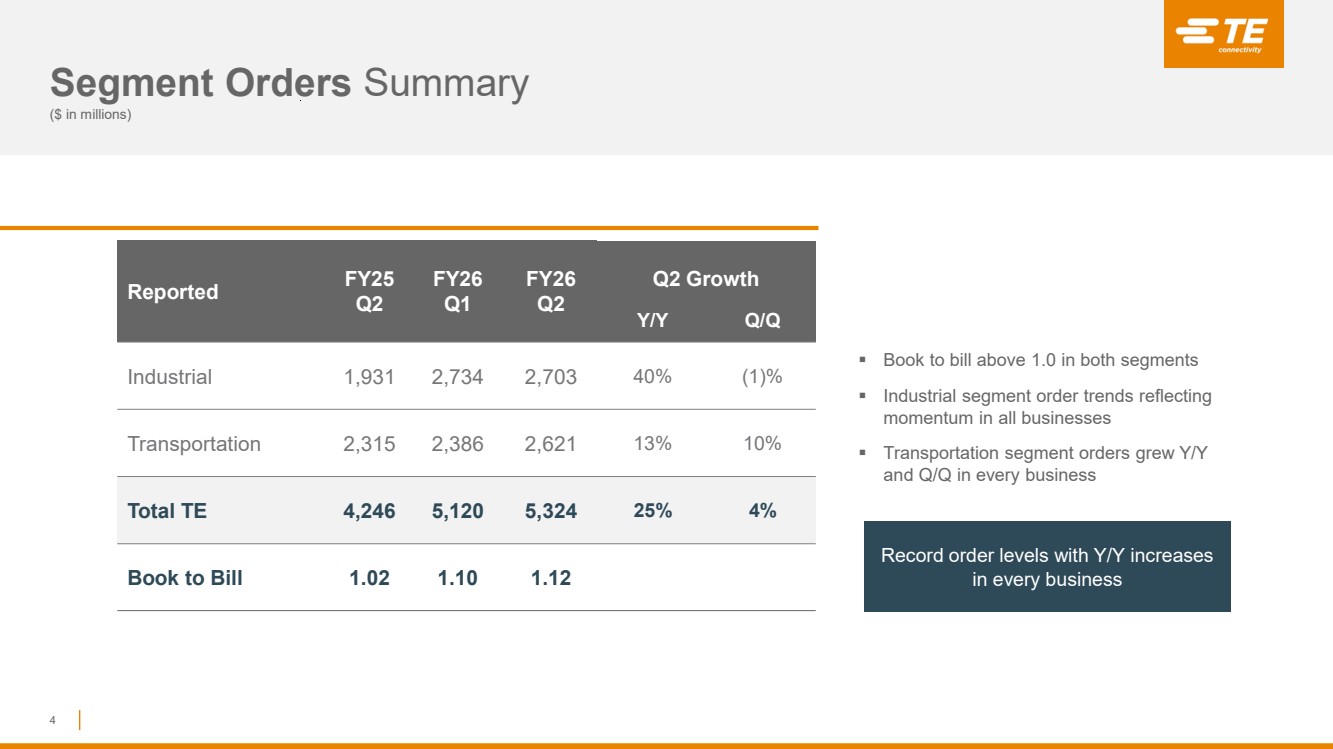Image resolution: width=1333 pixels, height=749 pixels.
Task: Select the ($ in millions) subtitle
Action: [90, 115]
